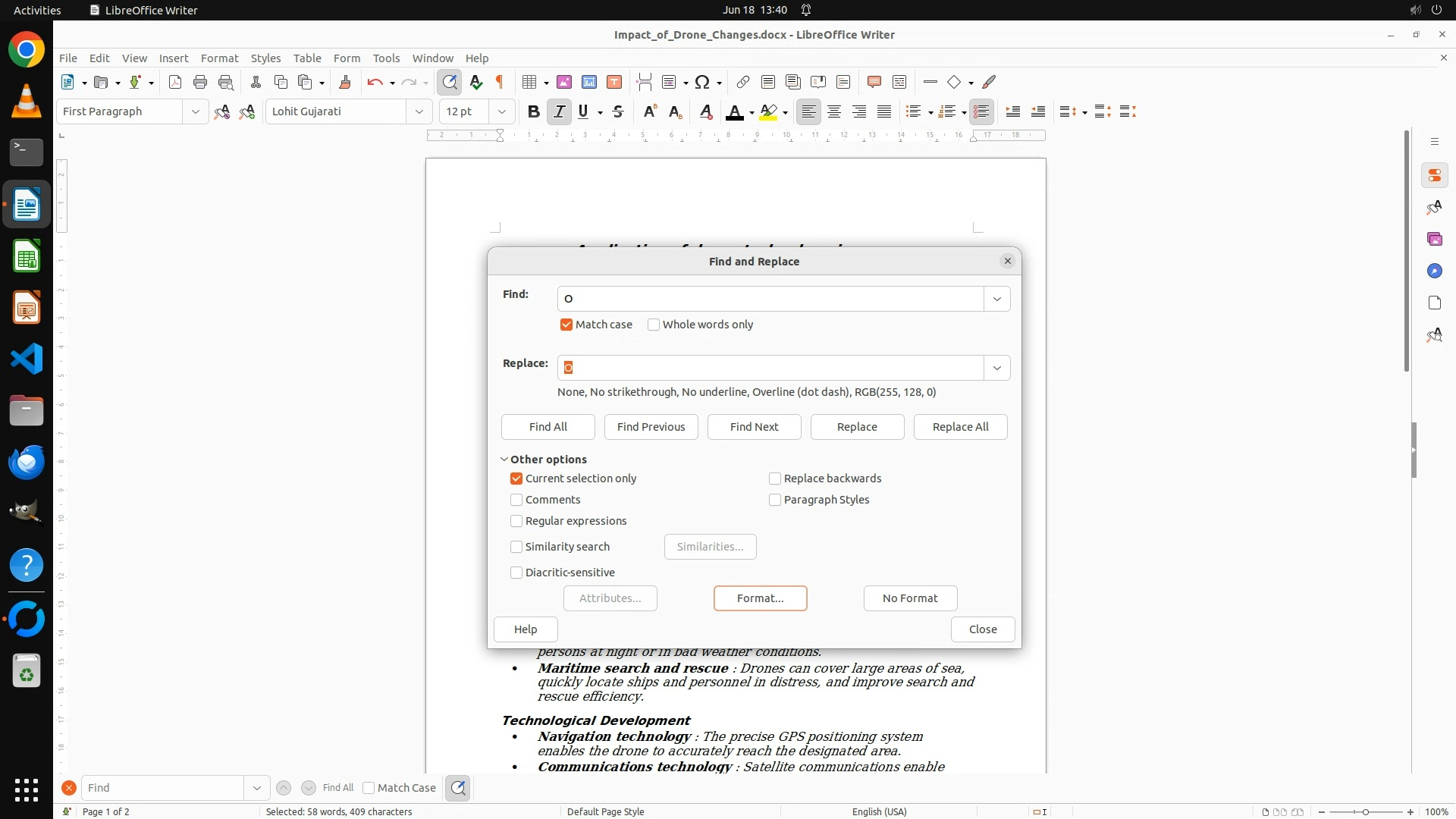Click the No Format button
This screenshot has width=1456, height=819.
(910, 598)
